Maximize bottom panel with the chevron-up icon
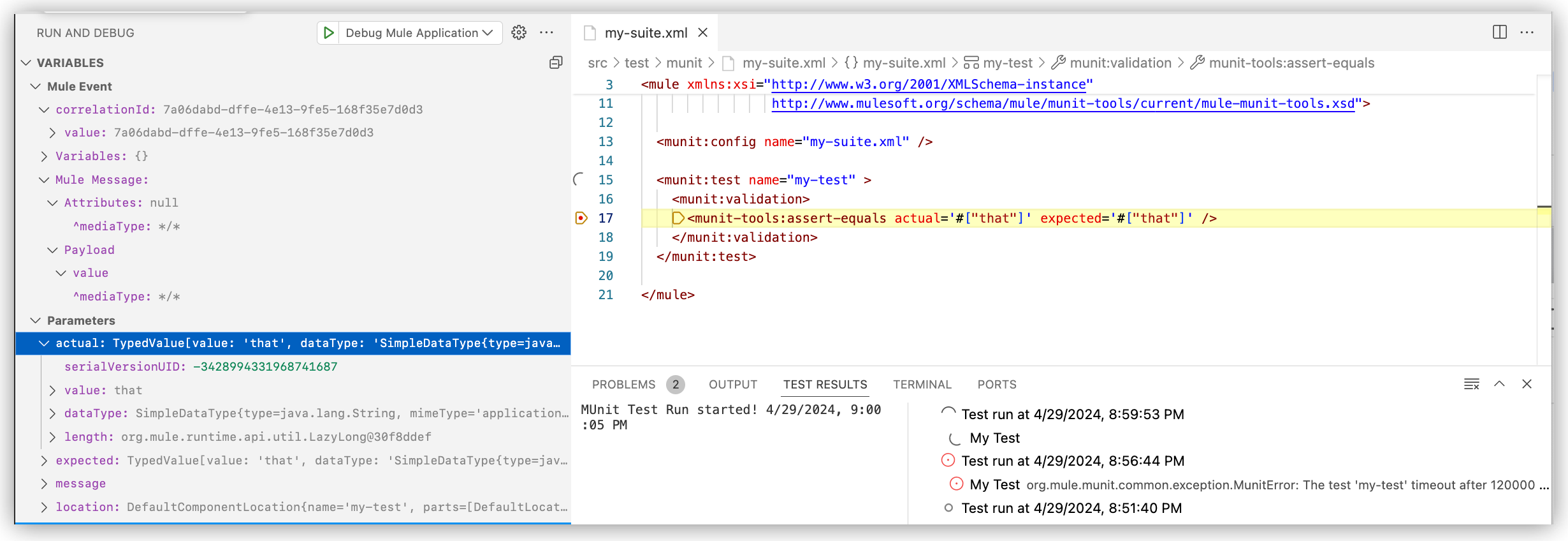This screenshot has width=1568, height=541. [1499, 384]
